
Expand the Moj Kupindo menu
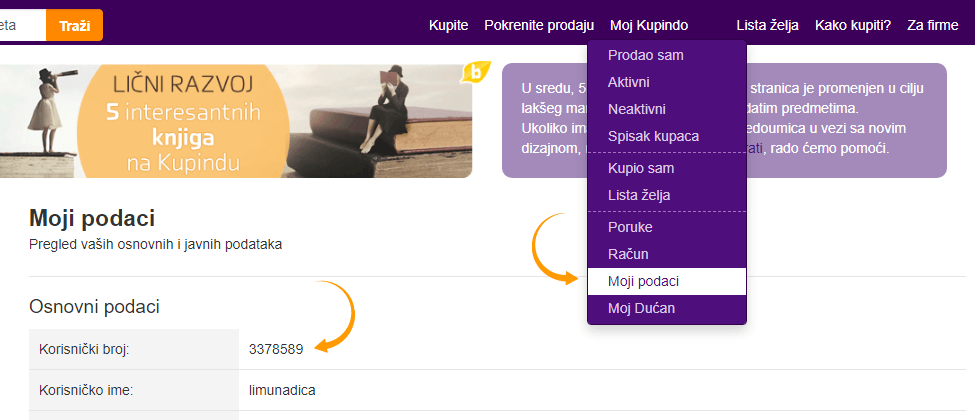pyautogui.click(x=649, y=26)
